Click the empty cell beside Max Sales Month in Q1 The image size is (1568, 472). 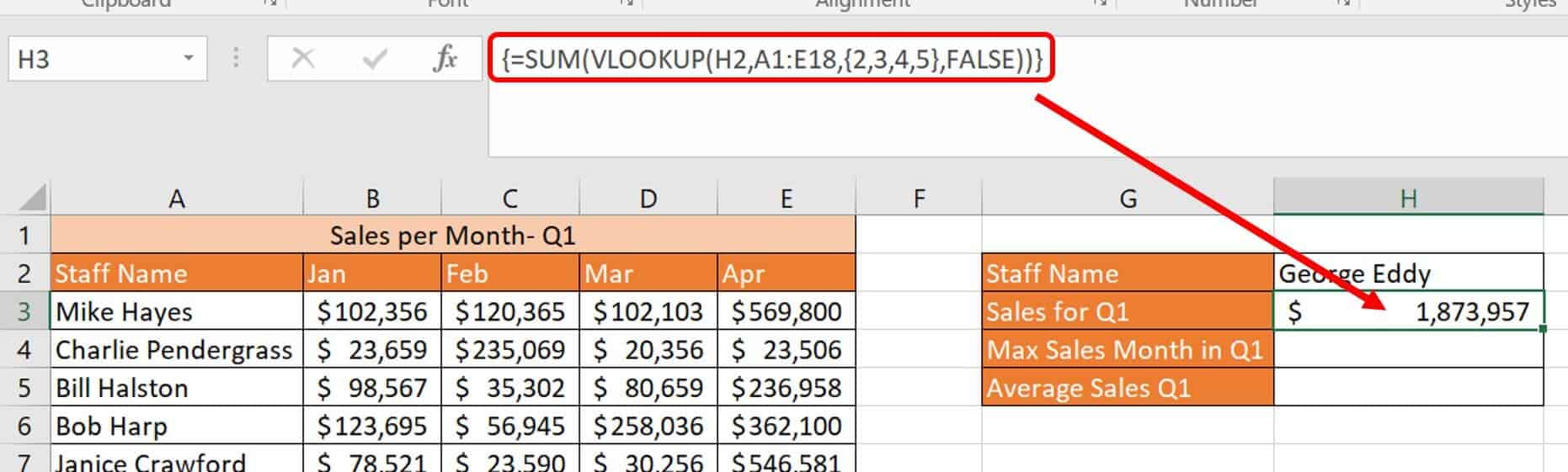[1407, 350]
